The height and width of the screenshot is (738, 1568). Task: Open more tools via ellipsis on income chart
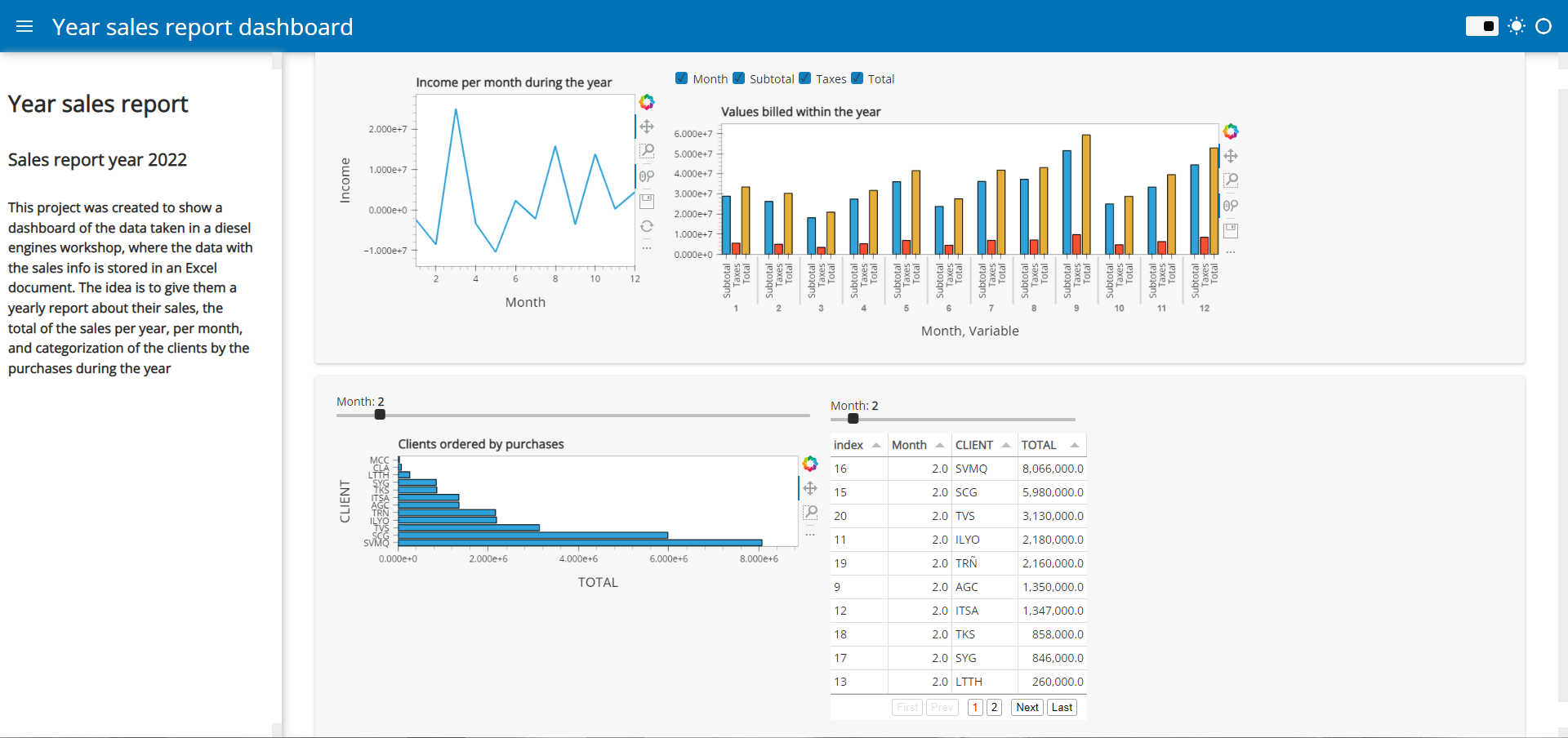[647, 248]
